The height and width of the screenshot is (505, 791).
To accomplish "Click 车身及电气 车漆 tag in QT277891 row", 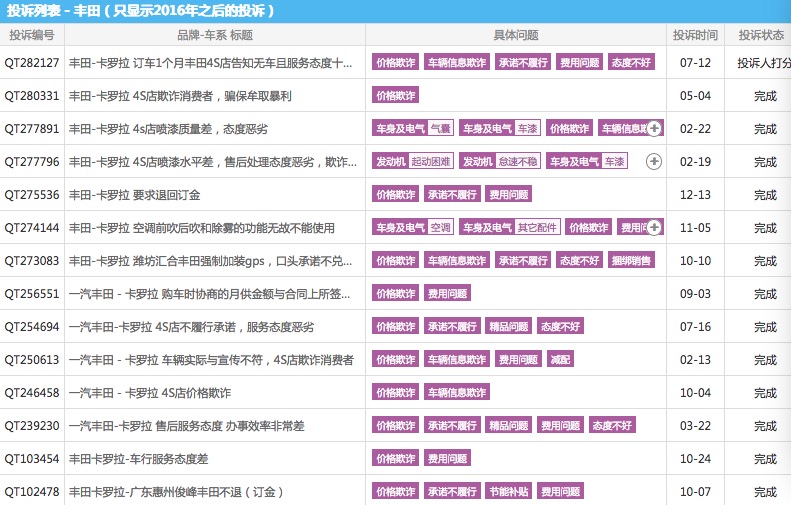I will click(500, 128).
